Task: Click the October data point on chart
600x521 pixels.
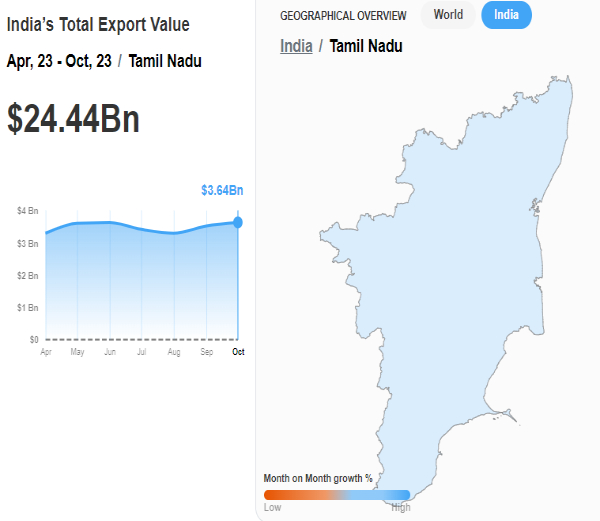Action: click(238, 222)
